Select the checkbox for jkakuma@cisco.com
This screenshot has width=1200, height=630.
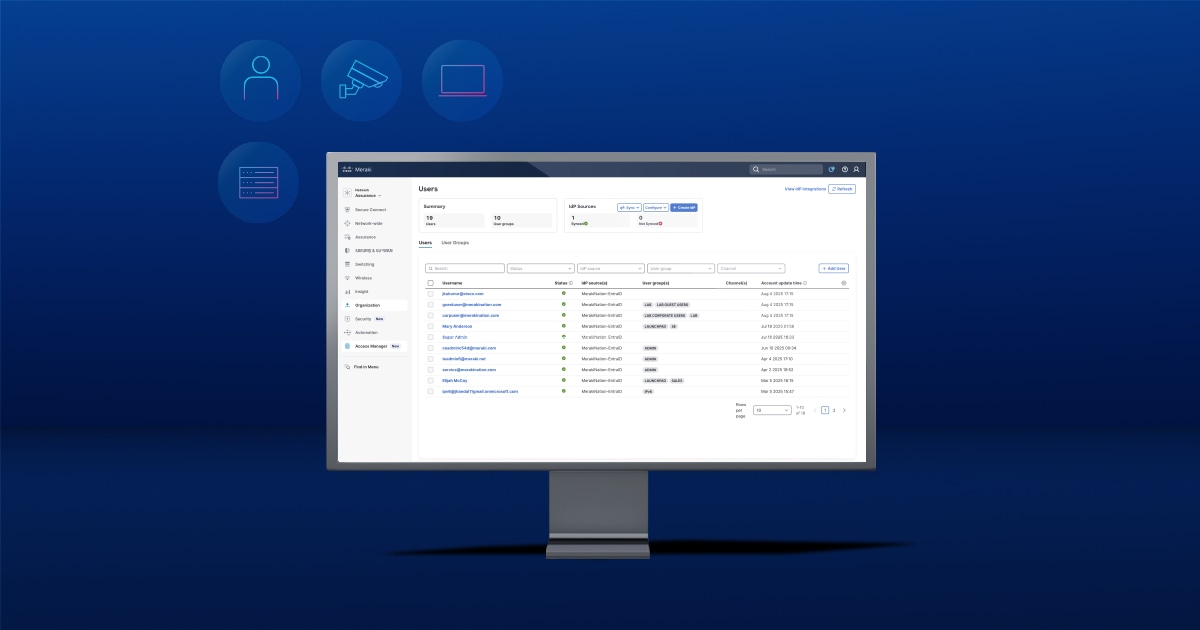(x=429, y=293)
